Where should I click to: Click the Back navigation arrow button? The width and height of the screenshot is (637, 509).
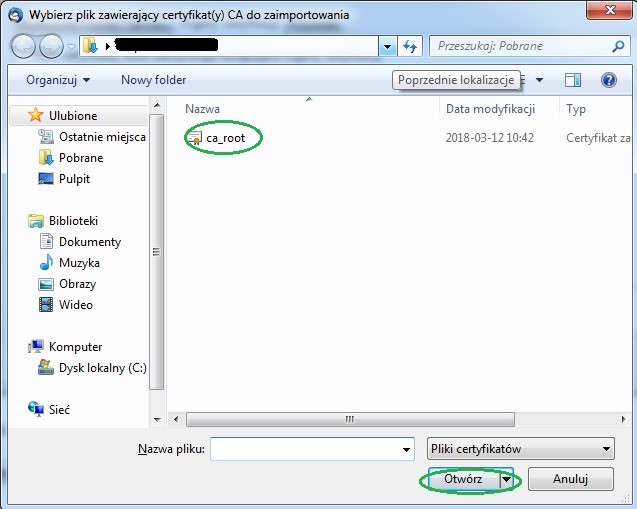pos(24,46)
